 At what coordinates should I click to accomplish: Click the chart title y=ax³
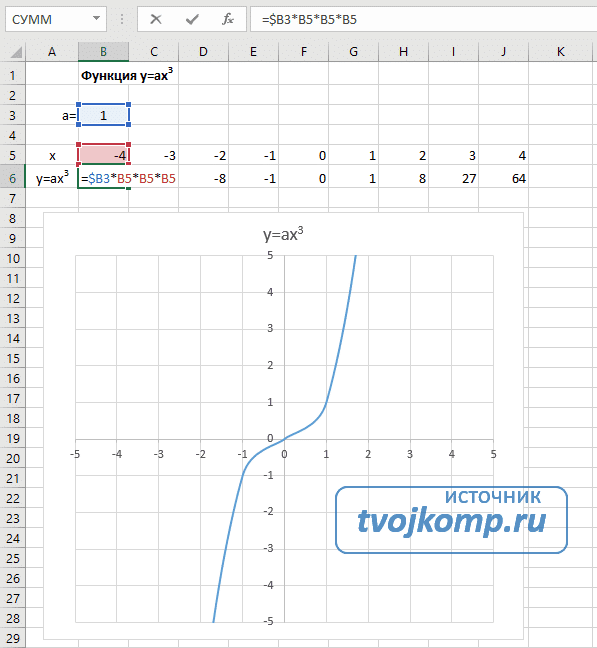click(283, 234)
